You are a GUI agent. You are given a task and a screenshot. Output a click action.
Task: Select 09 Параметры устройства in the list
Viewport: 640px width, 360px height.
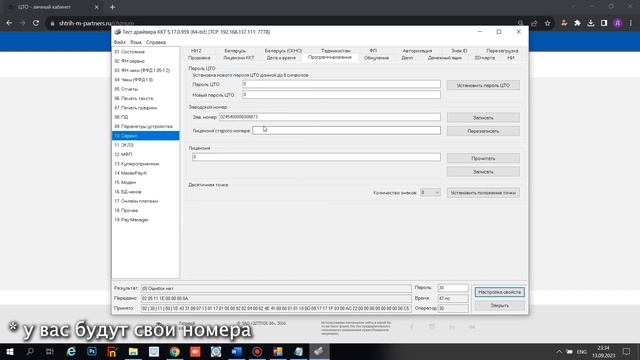coord(146,127)
